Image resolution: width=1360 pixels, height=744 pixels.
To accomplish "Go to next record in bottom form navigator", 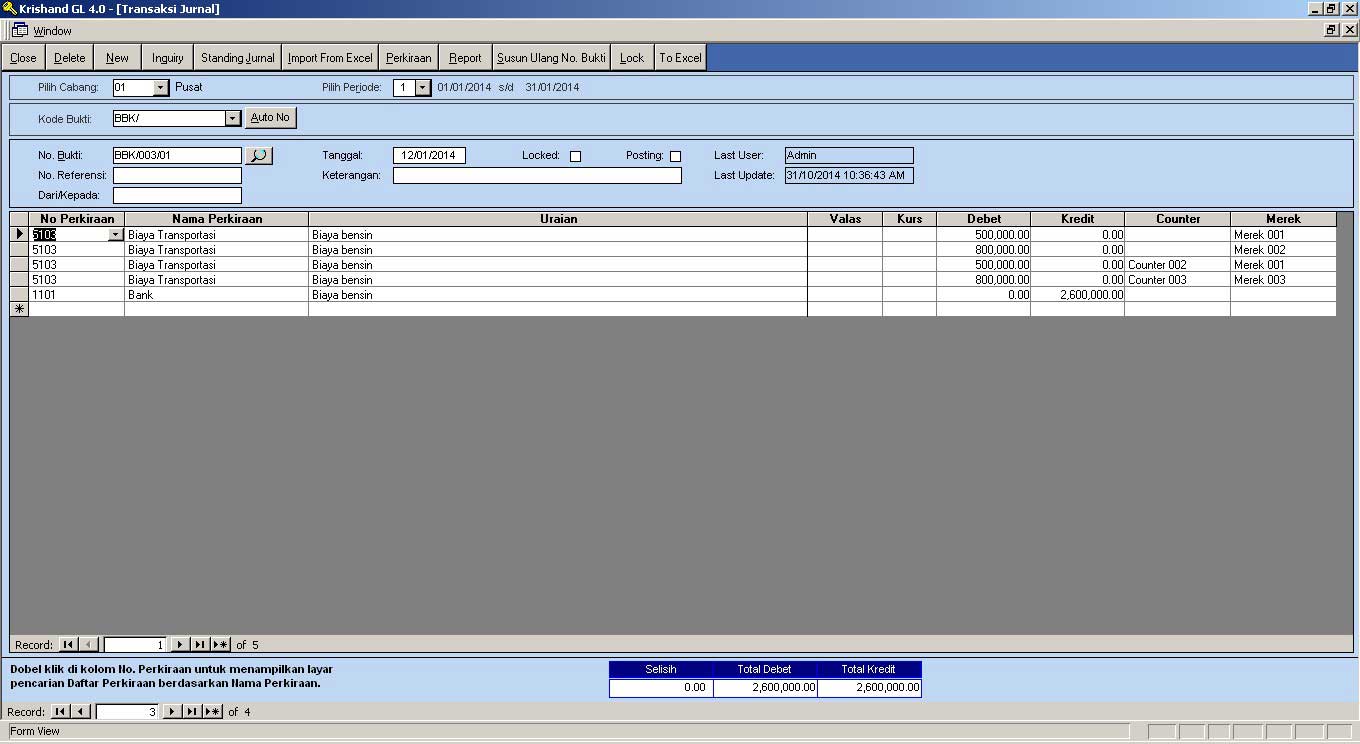I will pos(172,712).
